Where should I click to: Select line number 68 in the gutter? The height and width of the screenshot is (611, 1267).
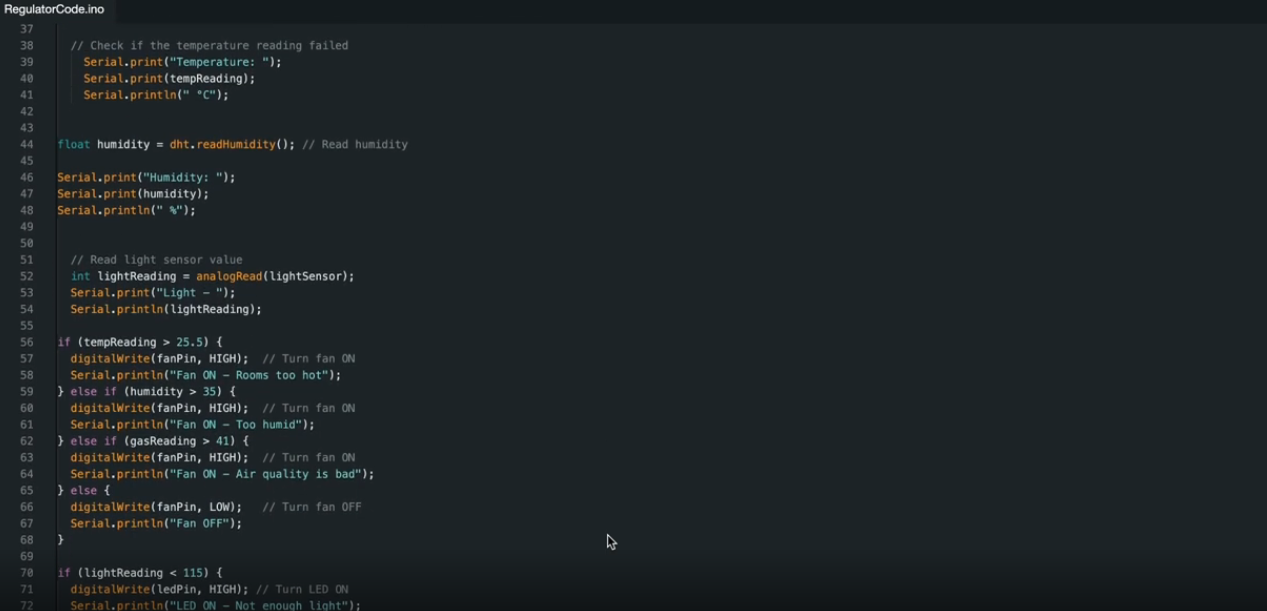pos(27,540)
